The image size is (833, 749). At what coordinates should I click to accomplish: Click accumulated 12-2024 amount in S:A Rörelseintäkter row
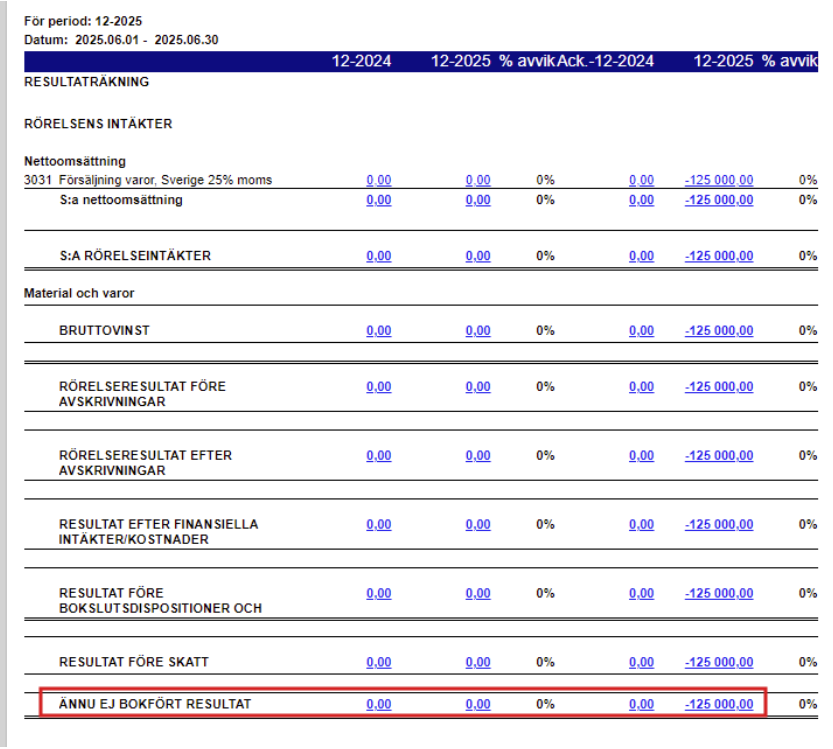(641, 256)
